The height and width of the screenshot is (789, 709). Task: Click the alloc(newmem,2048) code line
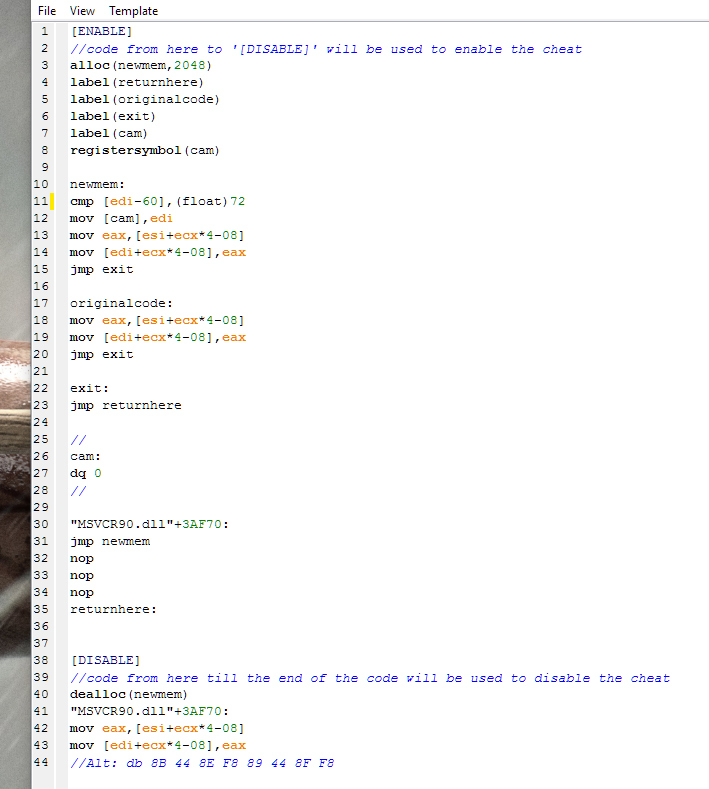[x=140, y=65]
